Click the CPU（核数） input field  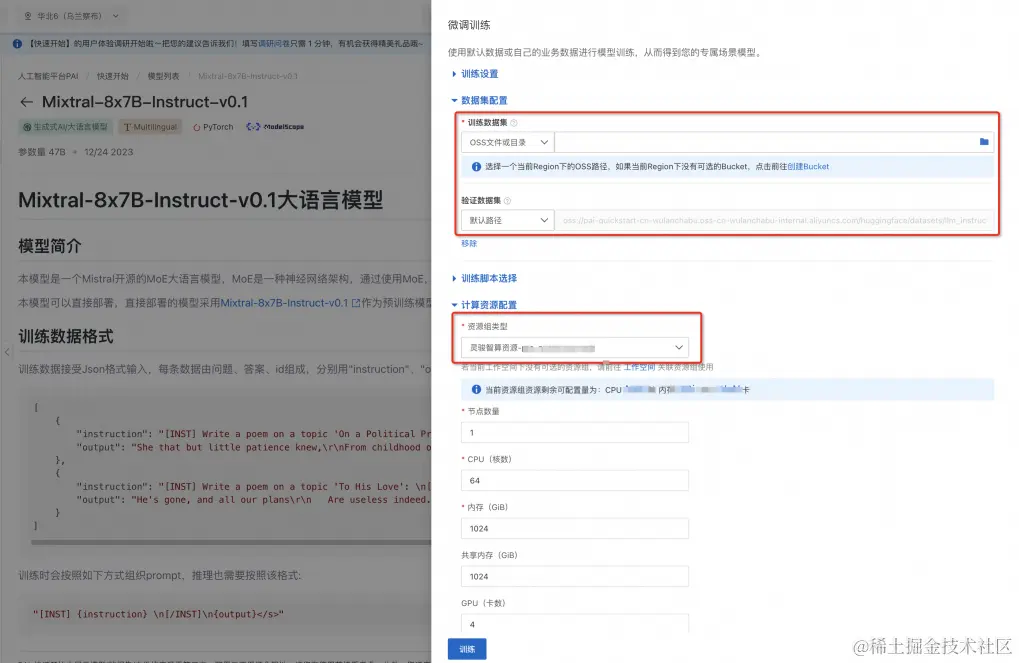click(575, 481)
